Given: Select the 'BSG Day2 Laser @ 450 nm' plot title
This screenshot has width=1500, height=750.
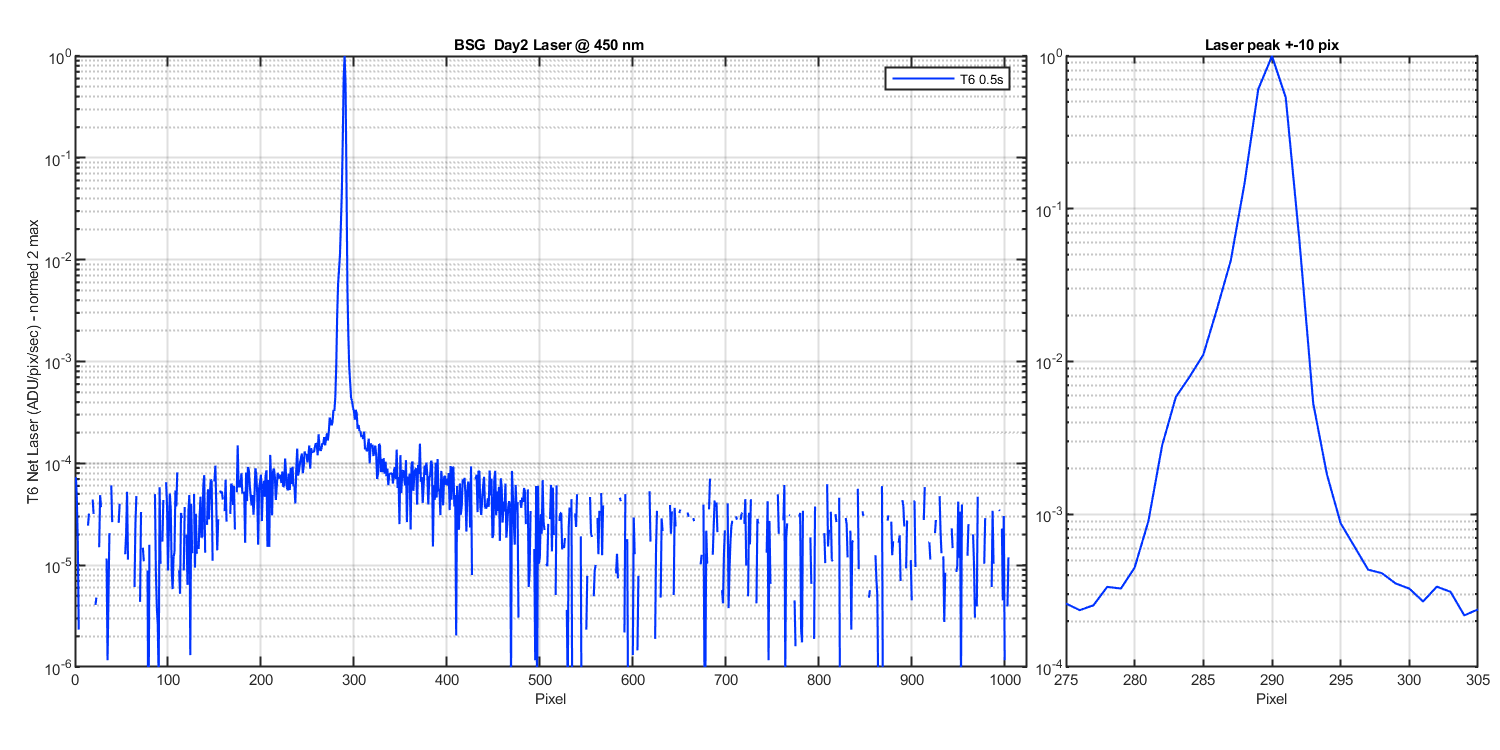Looking at the screenshot, I should pyautogui.click(x=550, y=47).
